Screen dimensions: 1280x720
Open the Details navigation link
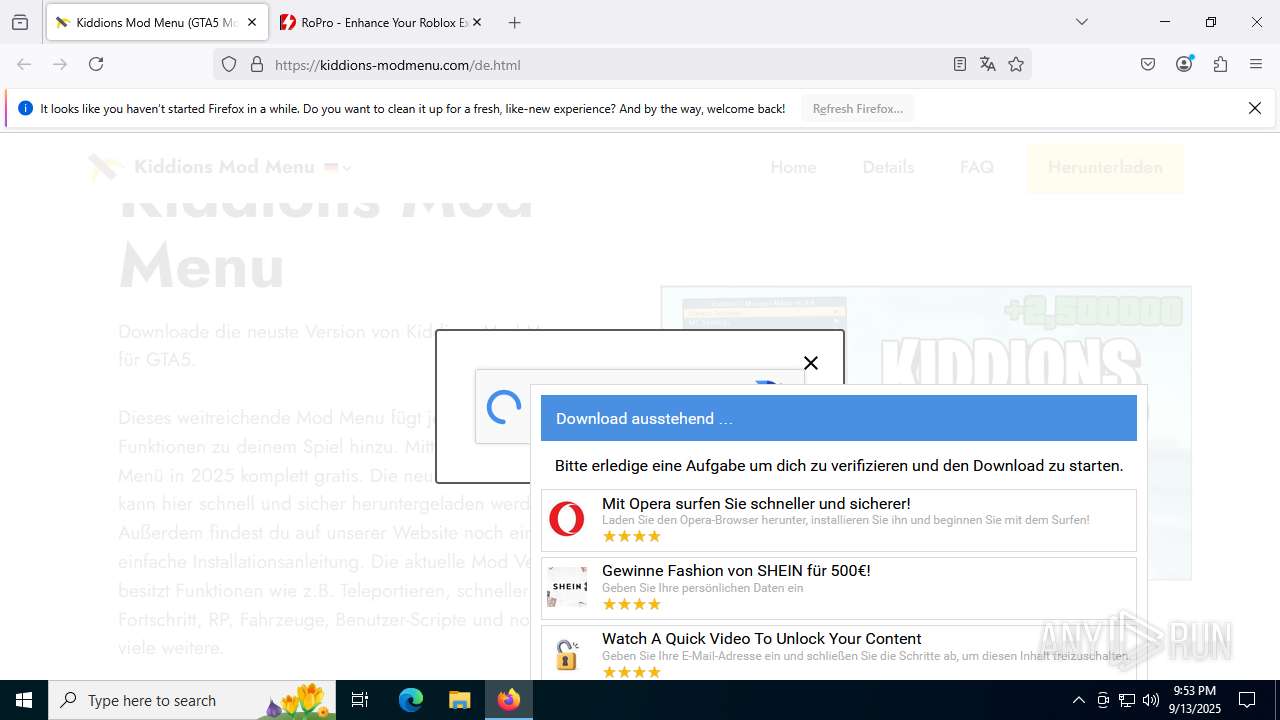(x=888, y=167)
